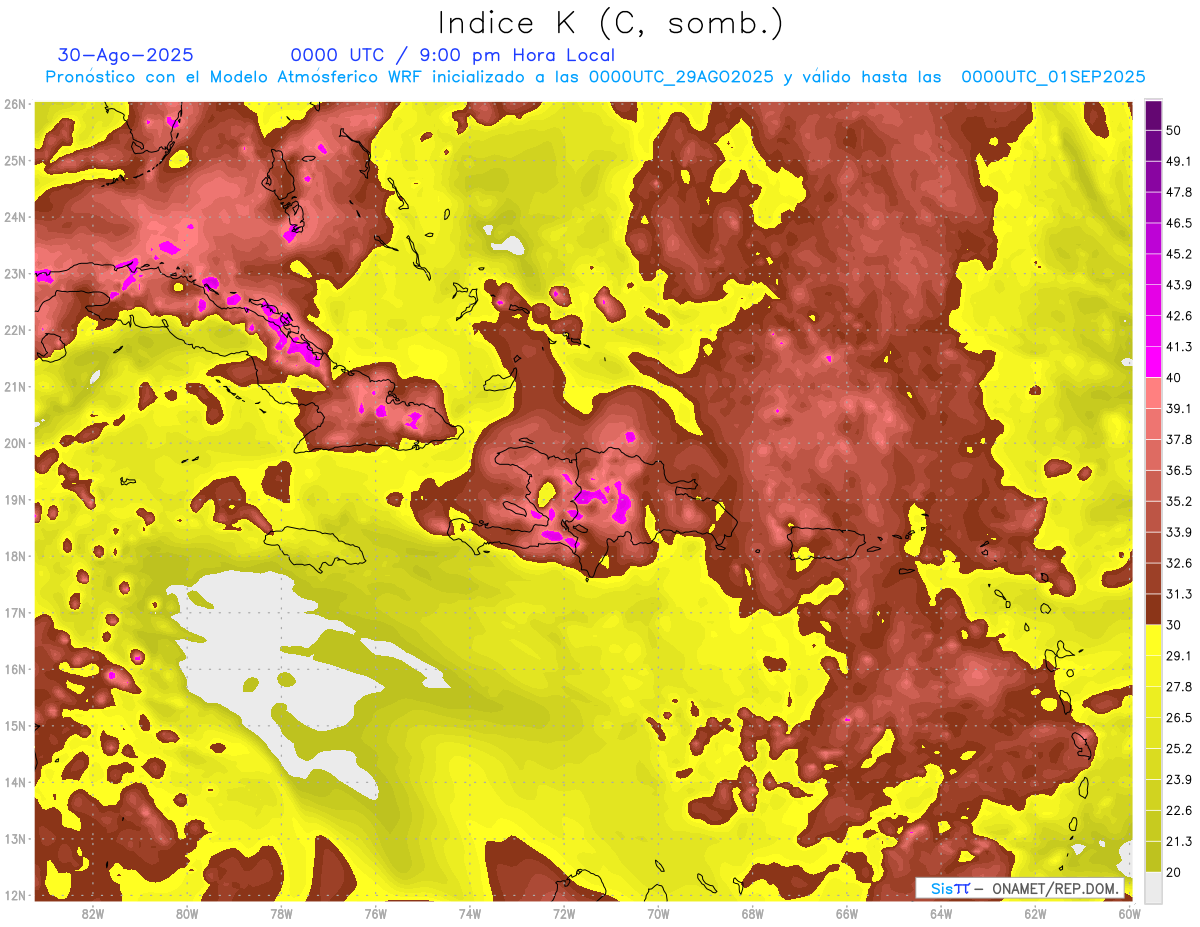Image resolution: width=1200 pixels, height=927 pixels.
Task: Click the longitude label '74W'
Action: pyautogui.click(x=470, y=913)
